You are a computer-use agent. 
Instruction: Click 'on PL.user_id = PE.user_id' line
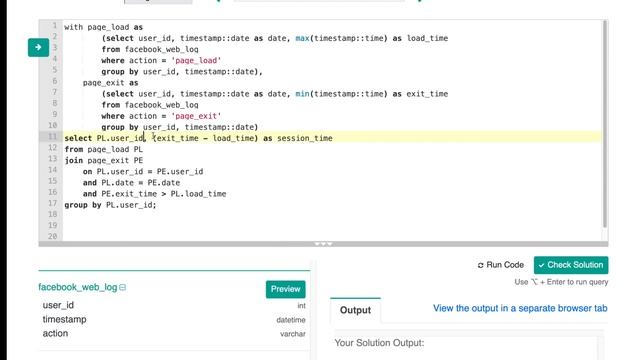[x=143, y=171]
